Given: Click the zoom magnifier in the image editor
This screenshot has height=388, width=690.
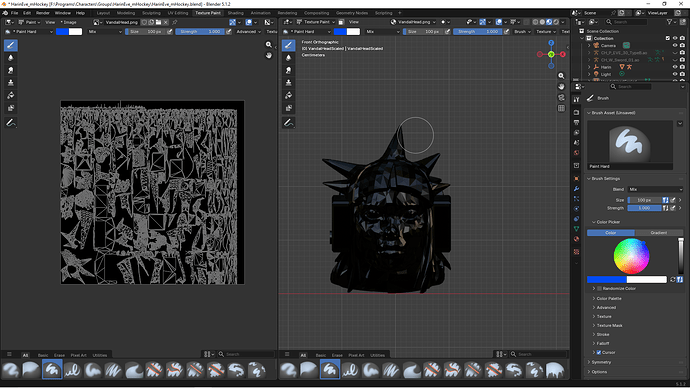Looking at the screenshot, I should point(268,44).
